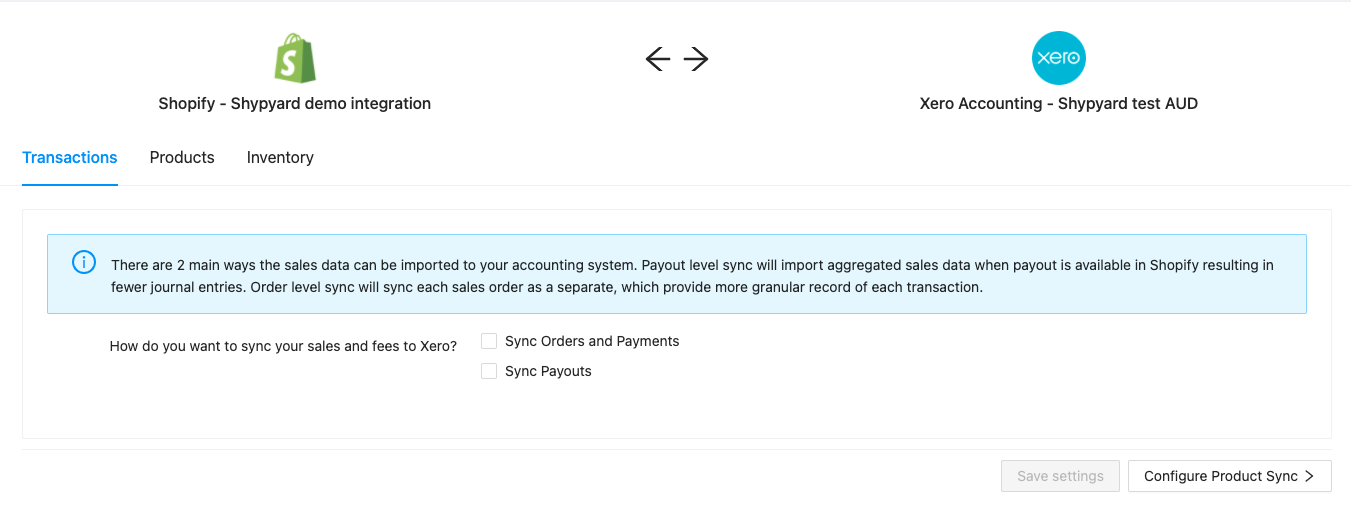Click the Xero round logo
The width and height of the screenshot is (1351, 509).
(x=1058, y=58)
